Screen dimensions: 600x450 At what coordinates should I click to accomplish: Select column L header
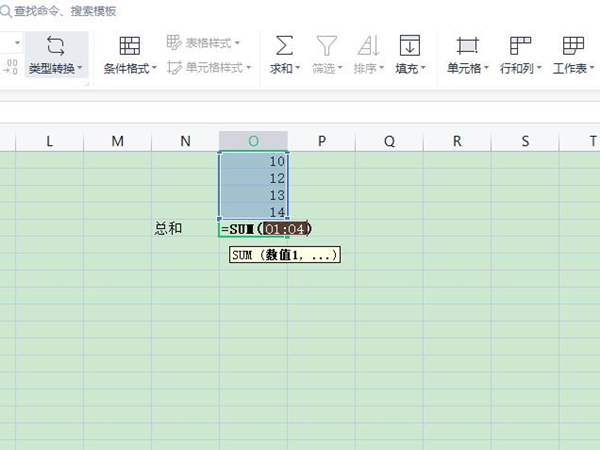[49, 141]
